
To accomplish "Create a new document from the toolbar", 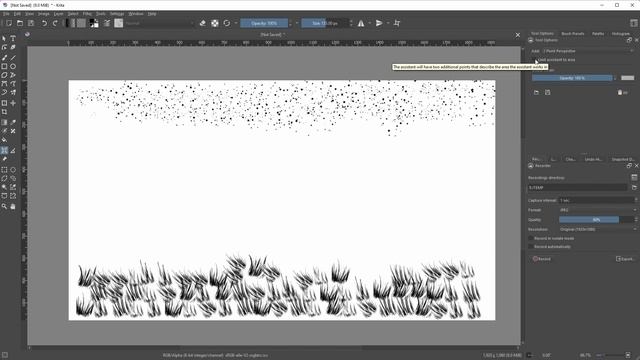I will click(x=9, y=23).
